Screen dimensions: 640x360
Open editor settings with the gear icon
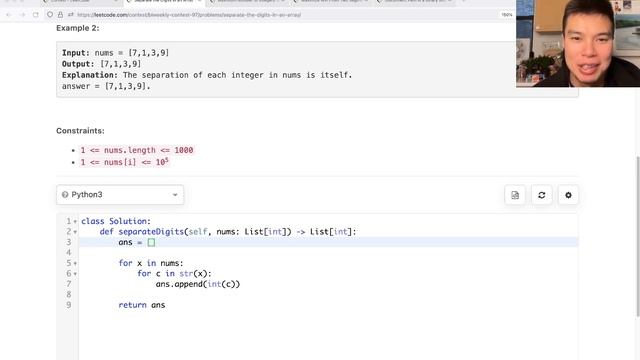coord(568,195)
